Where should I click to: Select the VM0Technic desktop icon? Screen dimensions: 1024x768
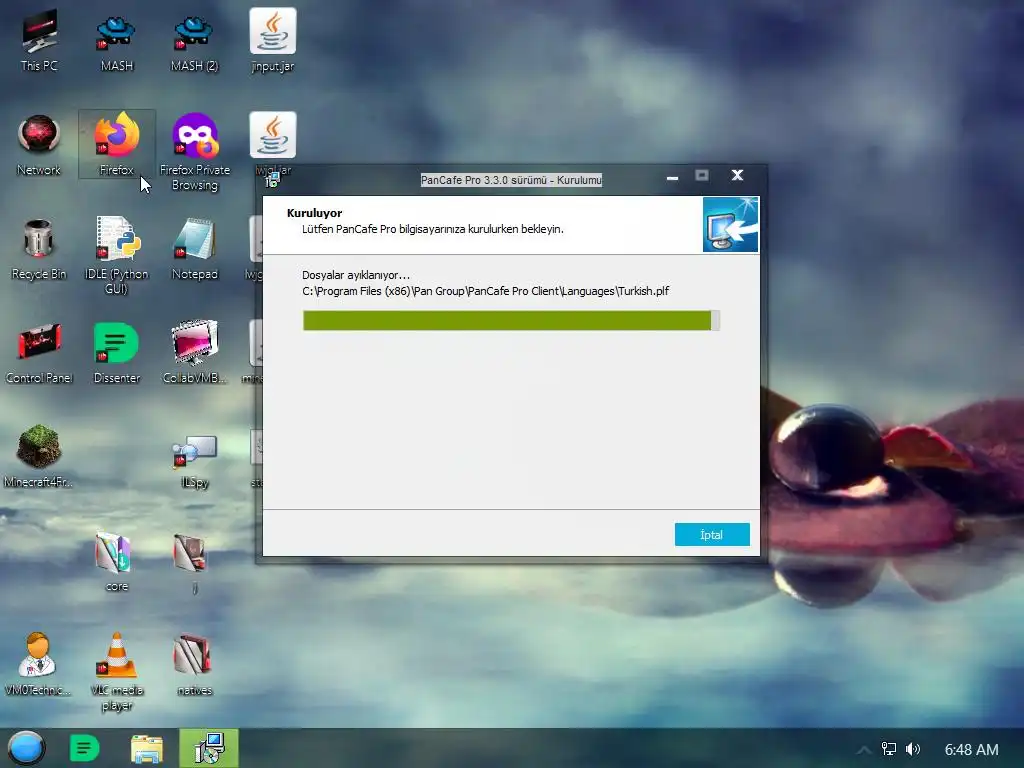pyautogui.click(x=38, y=665)
